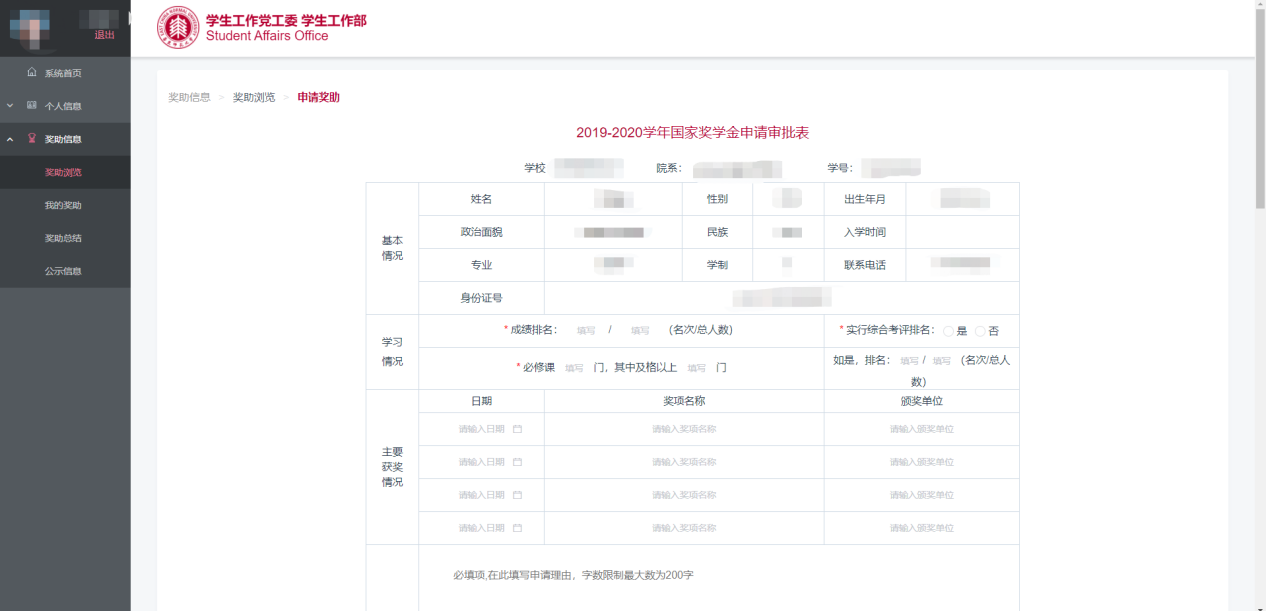Click the 个人信息 ID card icon
This screenshot has height=611, width=1266.
[32, 106]
